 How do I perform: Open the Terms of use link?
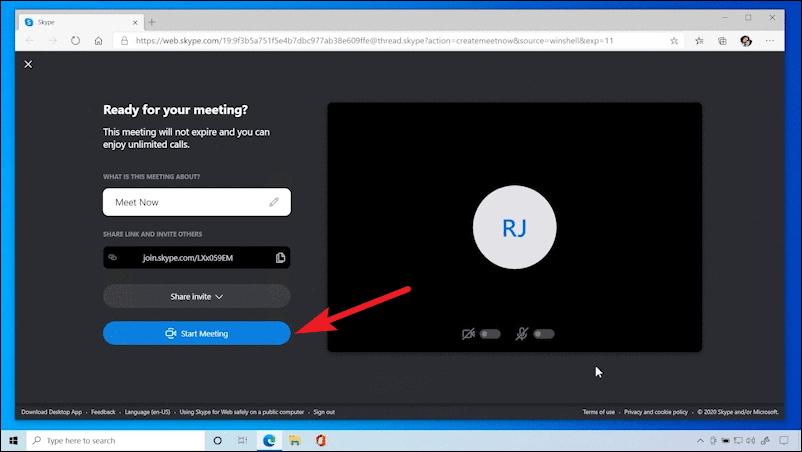(x=599, y=412)
